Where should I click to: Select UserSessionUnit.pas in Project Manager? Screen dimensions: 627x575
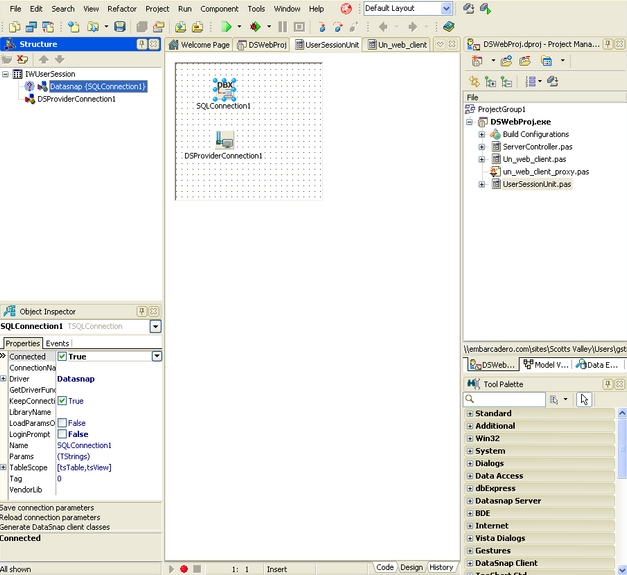[537, 184]
